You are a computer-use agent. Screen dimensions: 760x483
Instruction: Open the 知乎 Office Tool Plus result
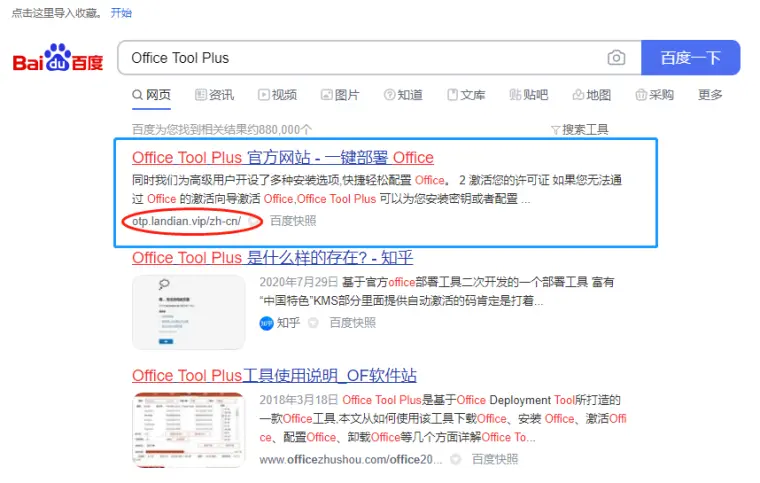point(272,257)
